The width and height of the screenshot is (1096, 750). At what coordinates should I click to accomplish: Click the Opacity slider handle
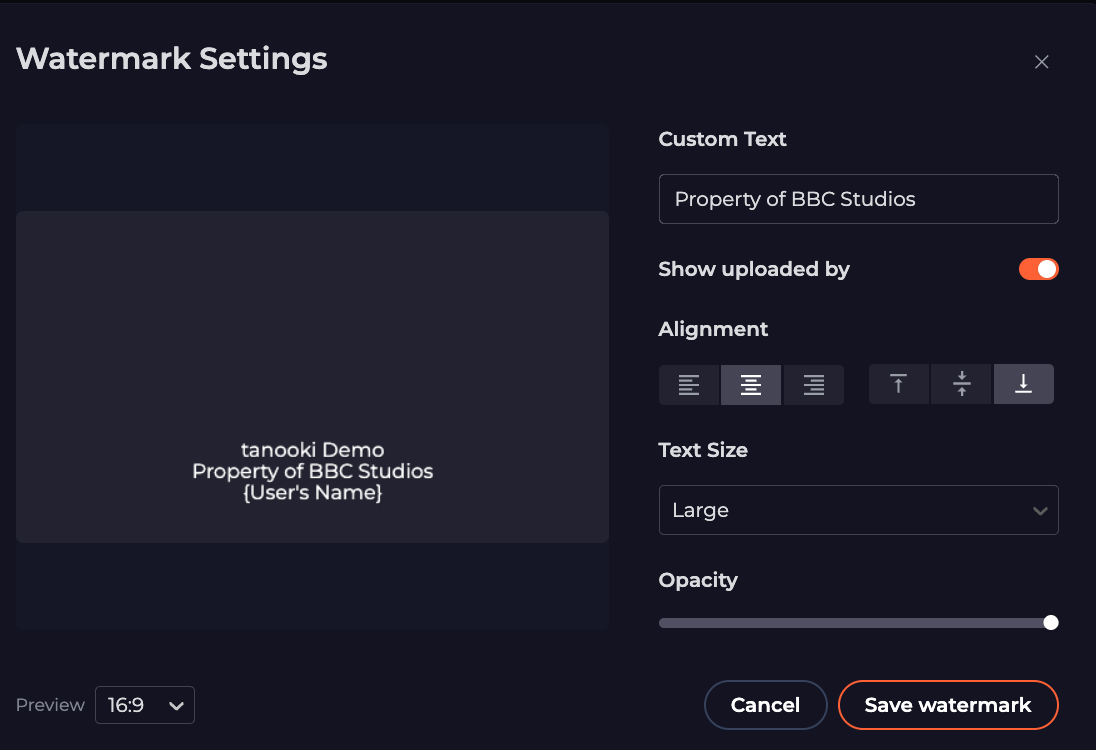[x=1050, y=623]
